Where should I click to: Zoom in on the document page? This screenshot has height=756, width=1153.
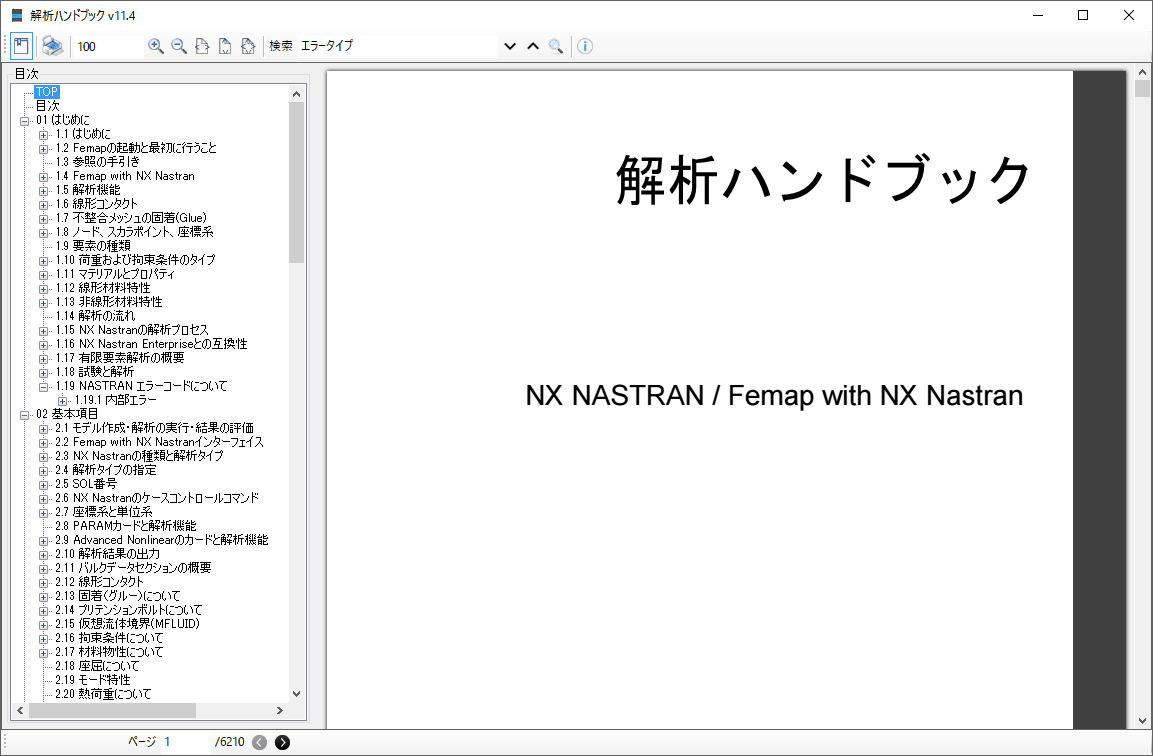click(156, 45)
